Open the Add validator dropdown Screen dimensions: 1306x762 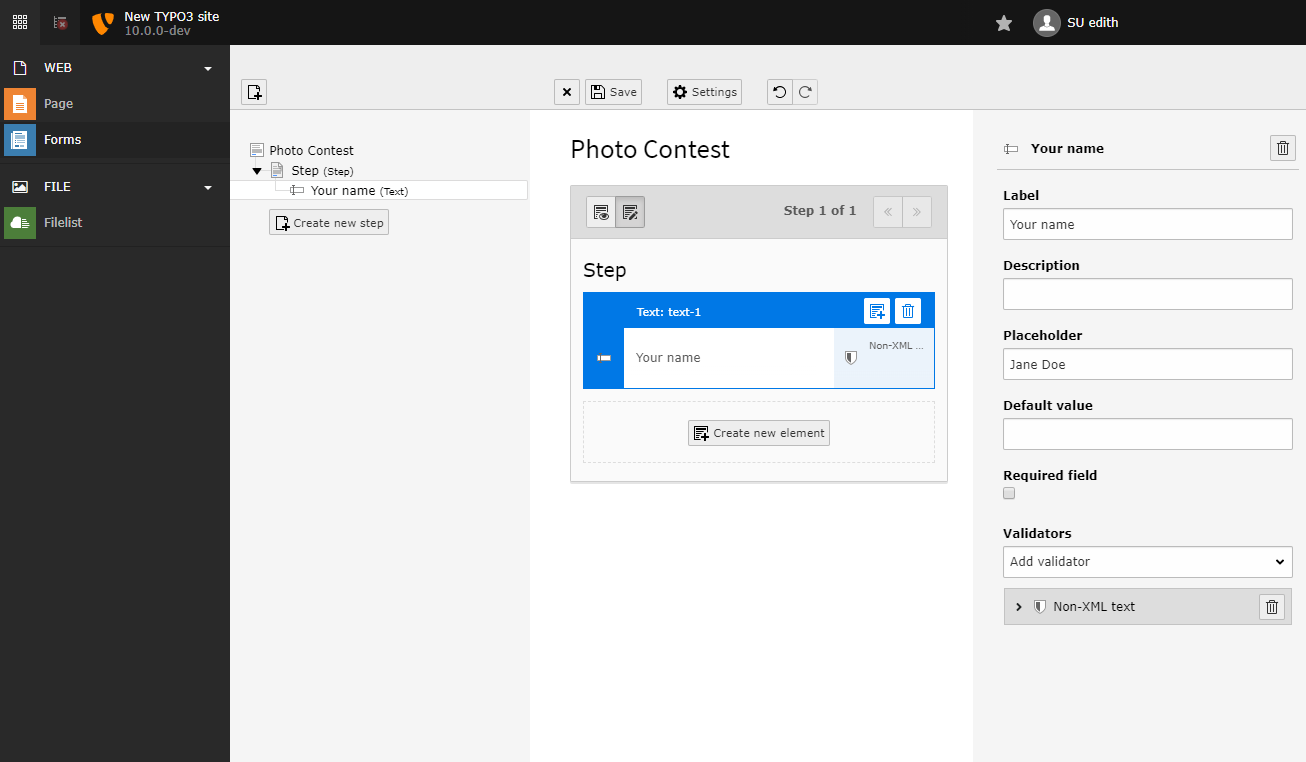pos(1147,562)
